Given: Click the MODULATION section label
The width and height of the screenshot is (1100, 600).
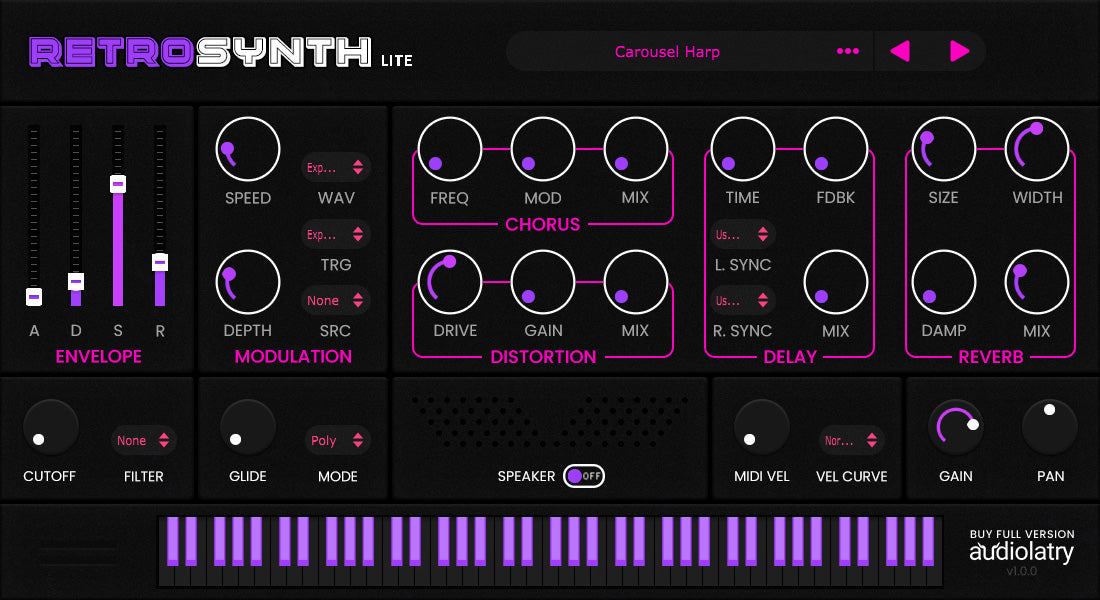Looking at the screenshot, I should pos(293,356).
